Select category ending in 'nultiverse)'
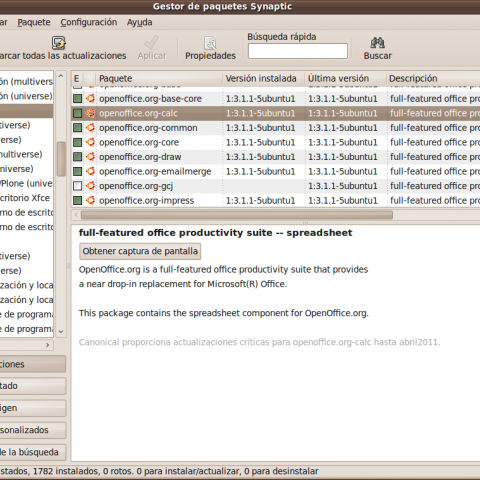Viewport: 480px width, 480px height. point(26,154)
